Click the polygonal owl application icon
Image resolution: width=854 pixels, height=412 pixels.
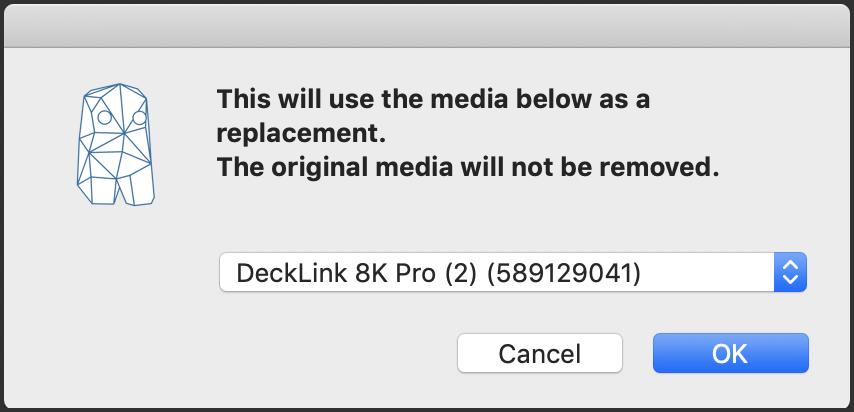tap(118, 145)
